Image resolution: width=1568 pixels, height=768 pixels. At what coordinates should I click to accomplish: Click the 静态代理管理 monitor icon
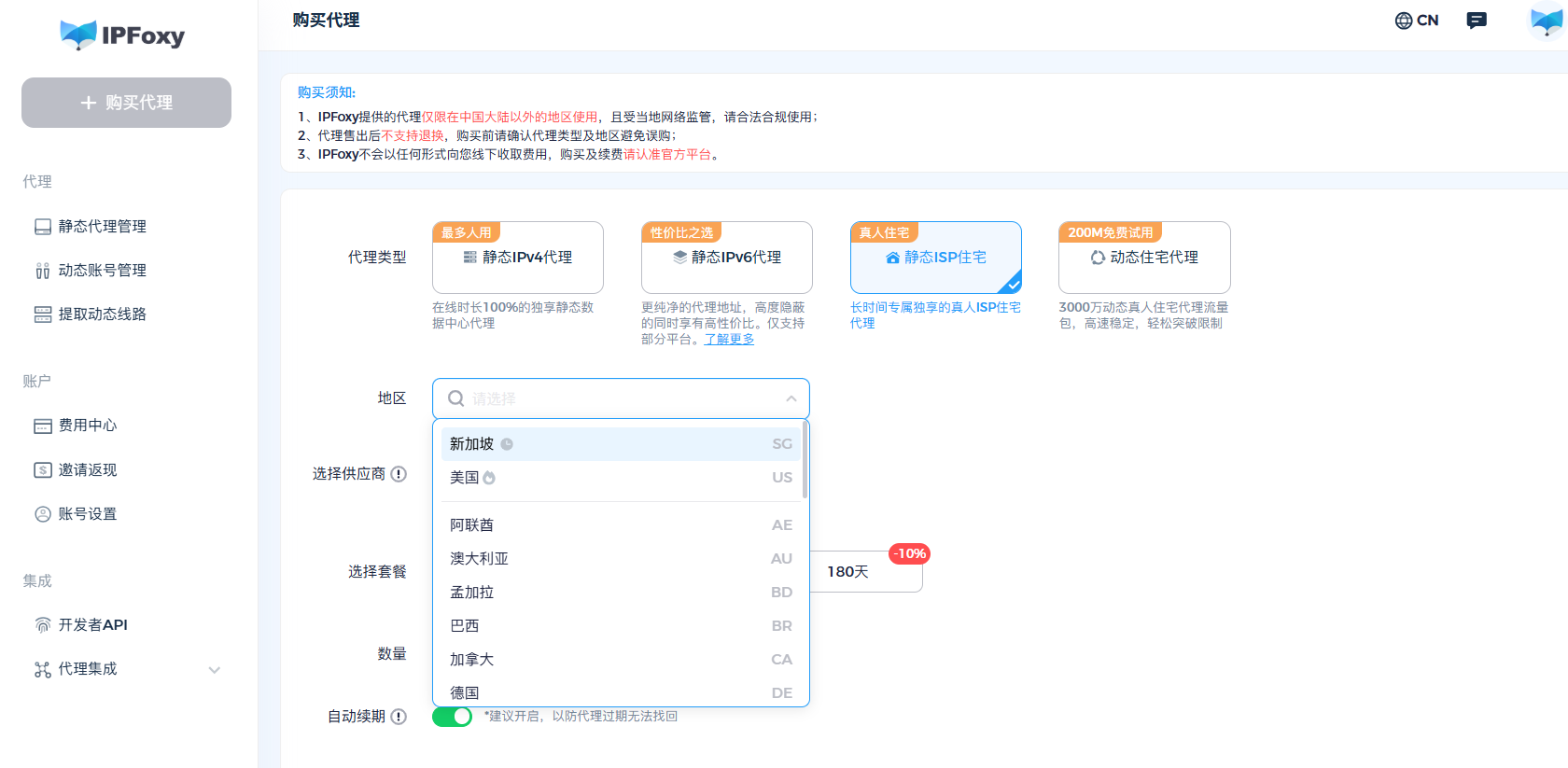43,227
